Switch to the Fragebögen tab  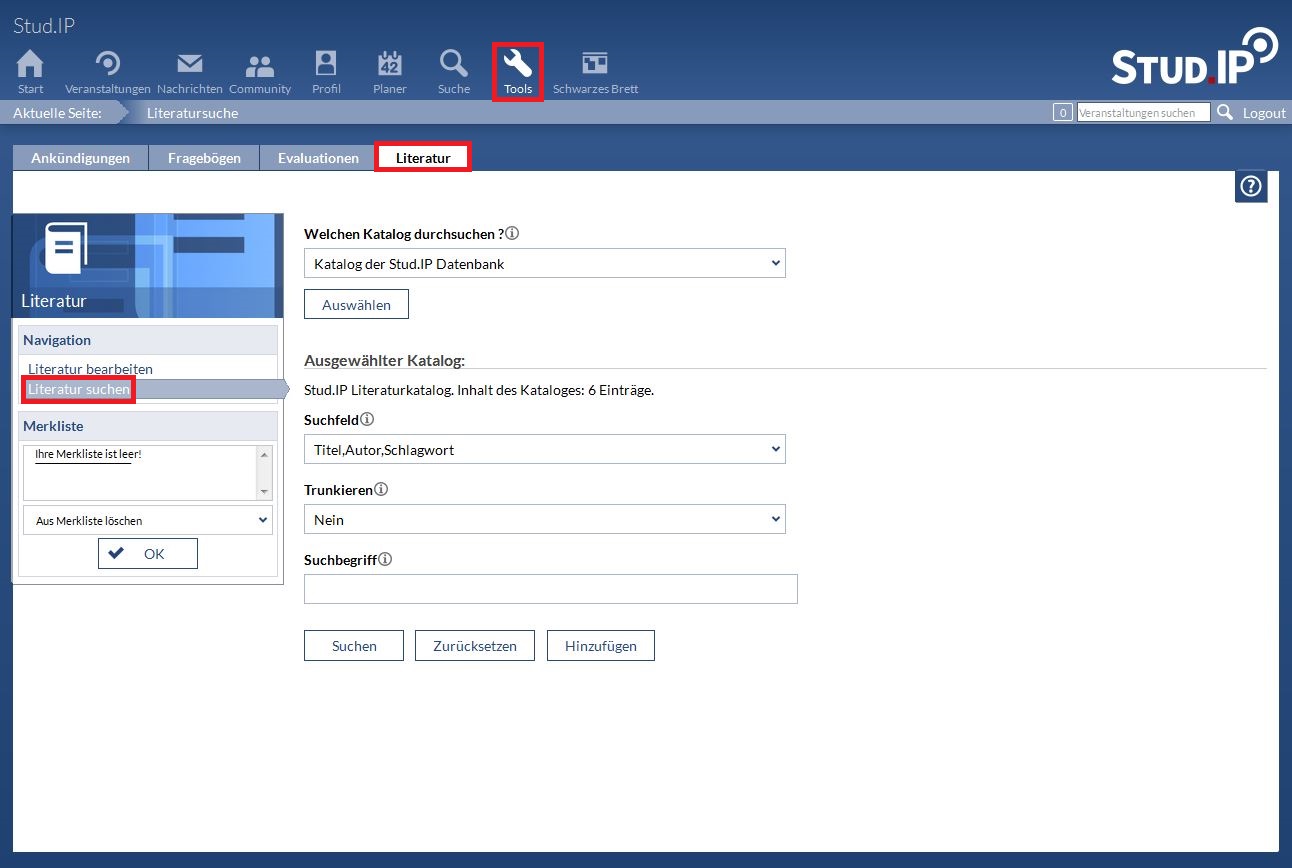[204, 158]
